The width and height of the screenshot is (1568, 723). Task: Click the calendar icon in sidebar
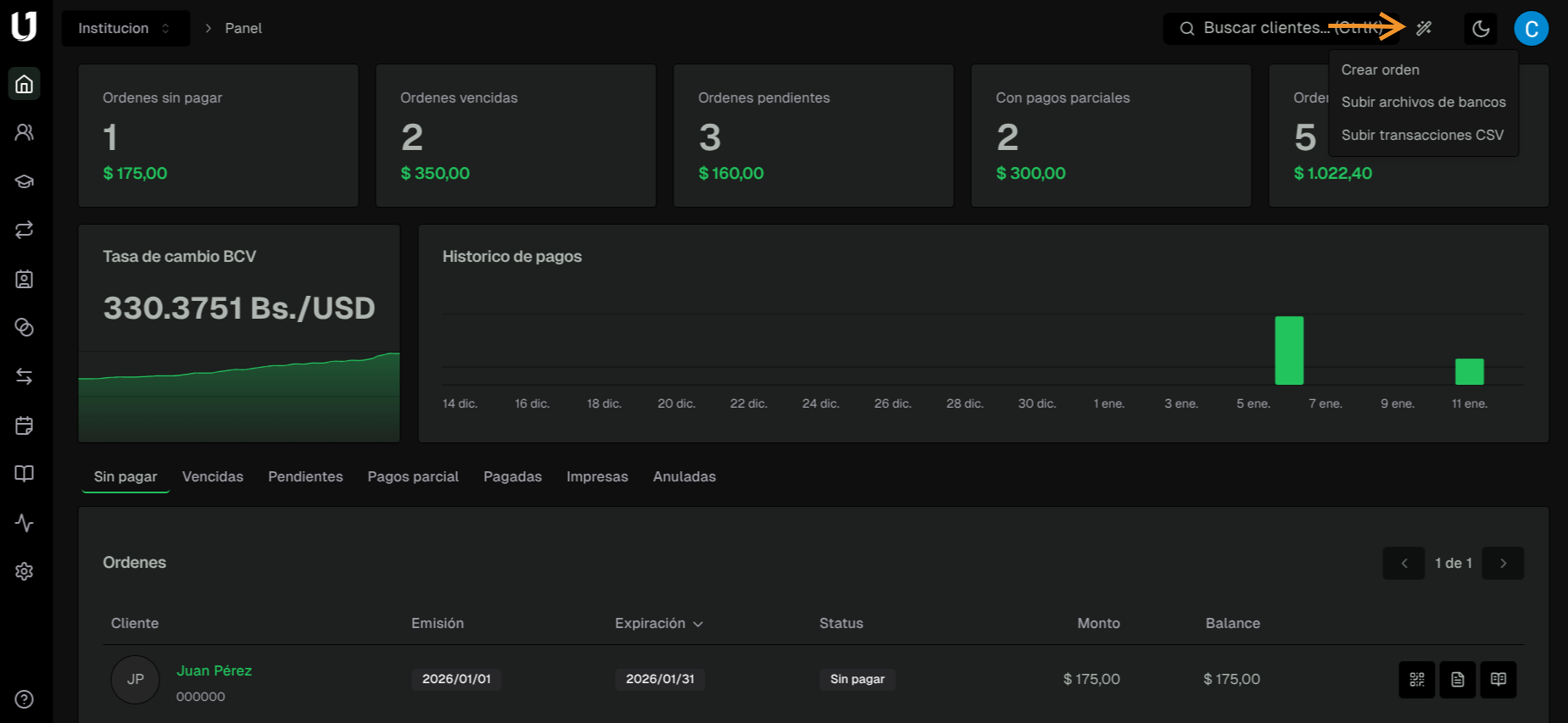(x=25, y=425)
